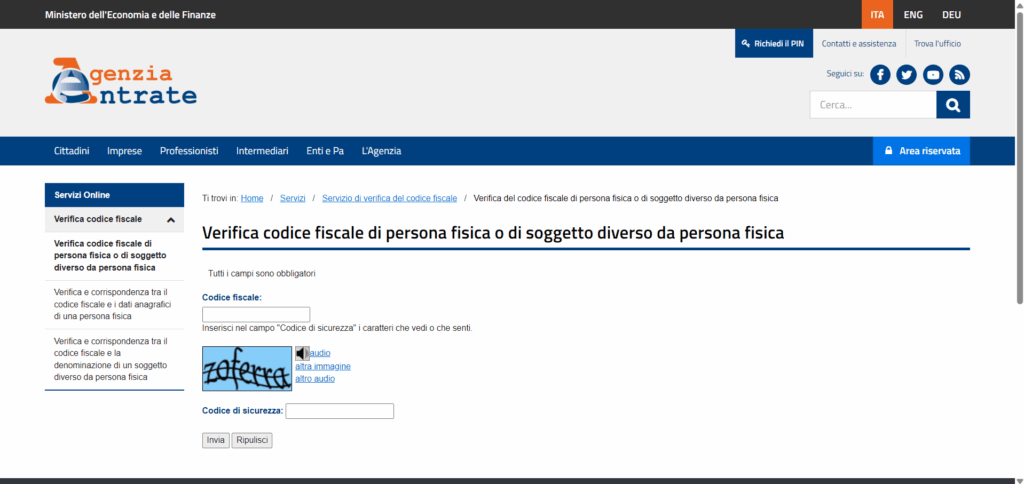1024x484 pixels.
Task: Select the ITA language option
Action: 877,15
